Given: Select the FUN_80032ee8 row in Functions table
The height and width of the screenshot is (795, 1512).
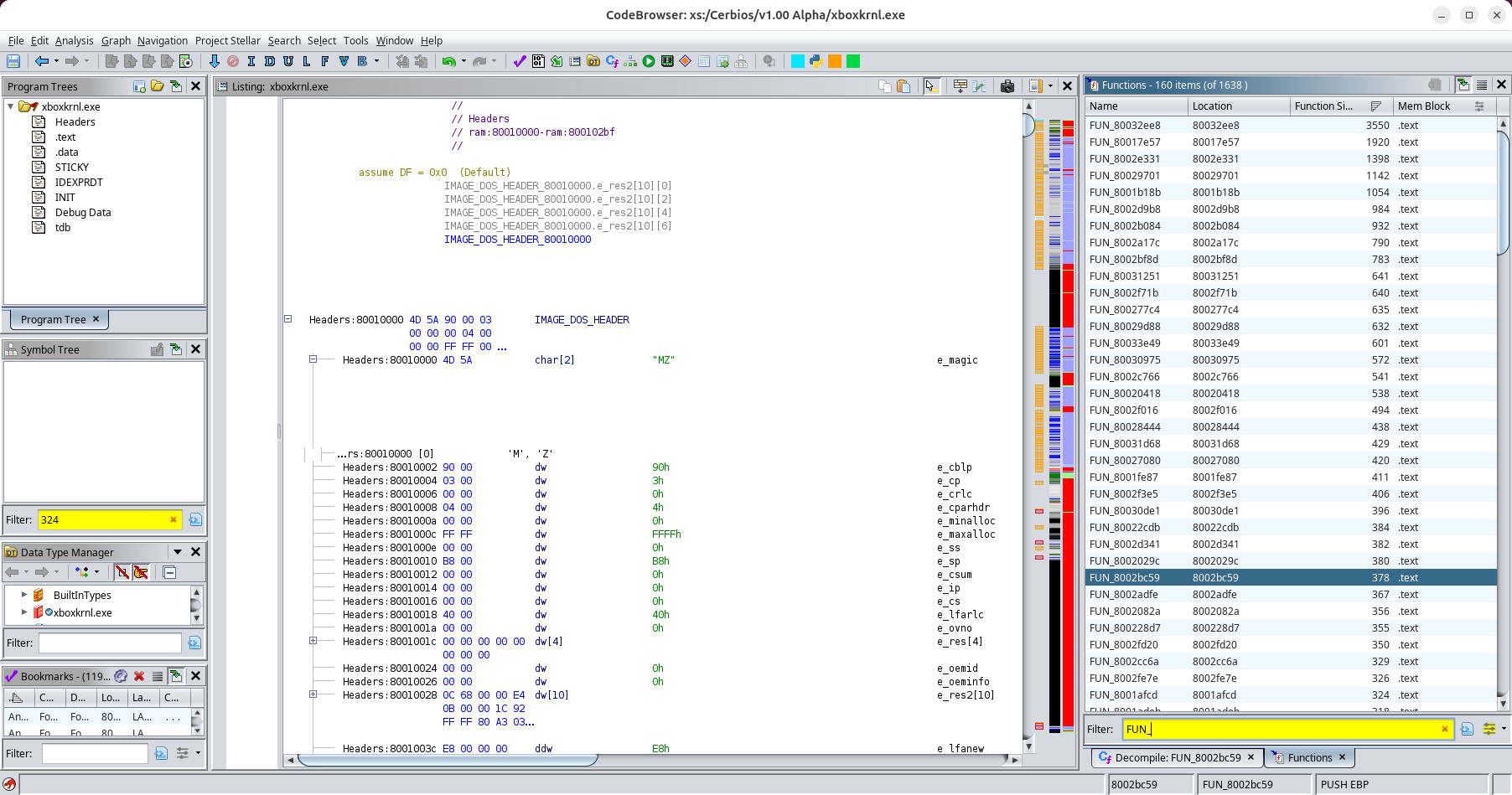Looking at the screenshot, I should pos(1291,125).
